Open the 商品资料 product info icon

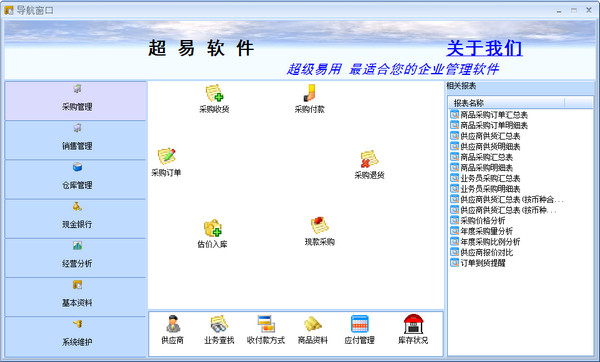pyautogui.click(x=313, y=329)
